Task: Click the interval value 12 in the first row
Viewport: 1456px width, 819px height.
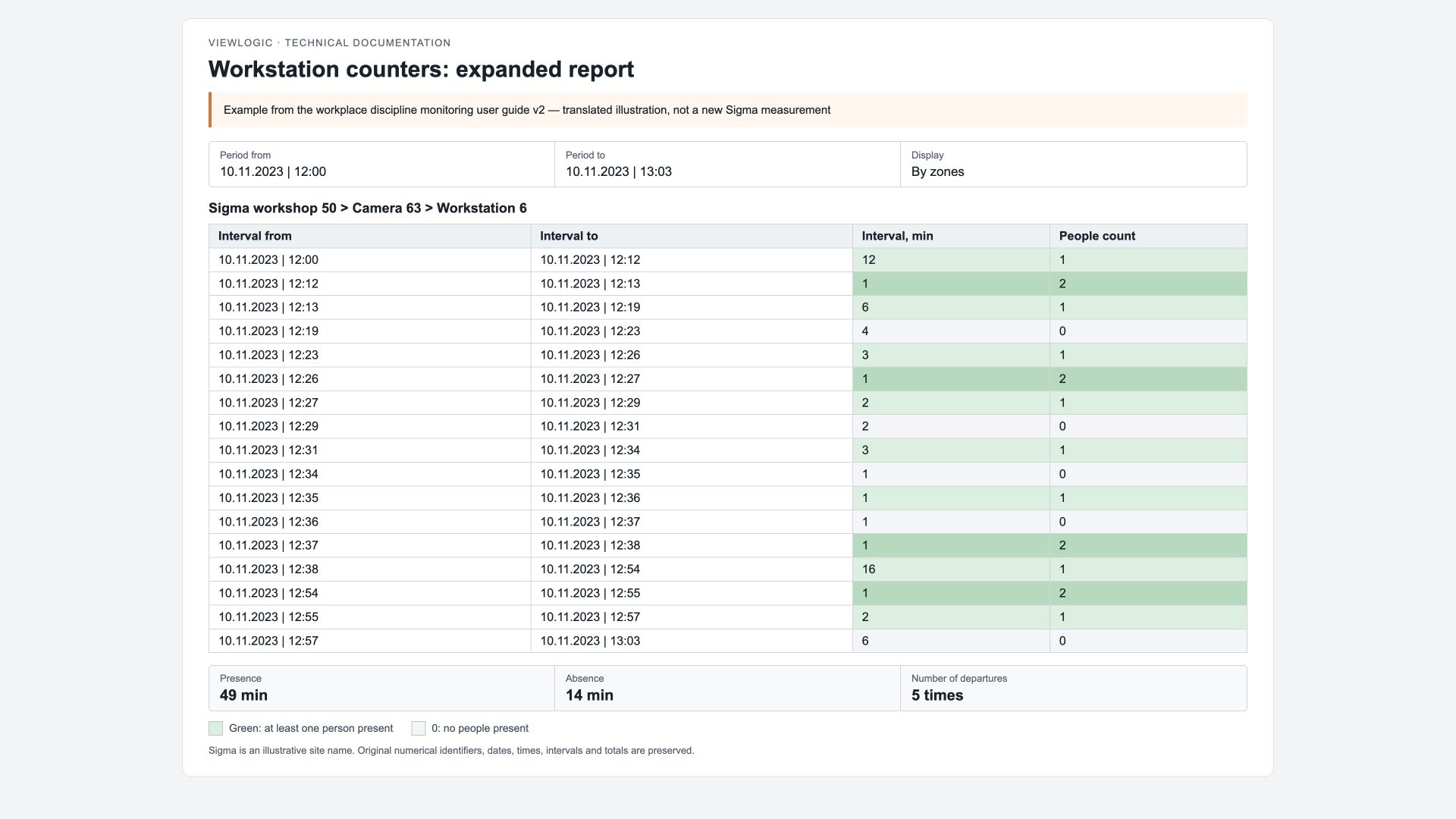Action: tap(868, 260)
